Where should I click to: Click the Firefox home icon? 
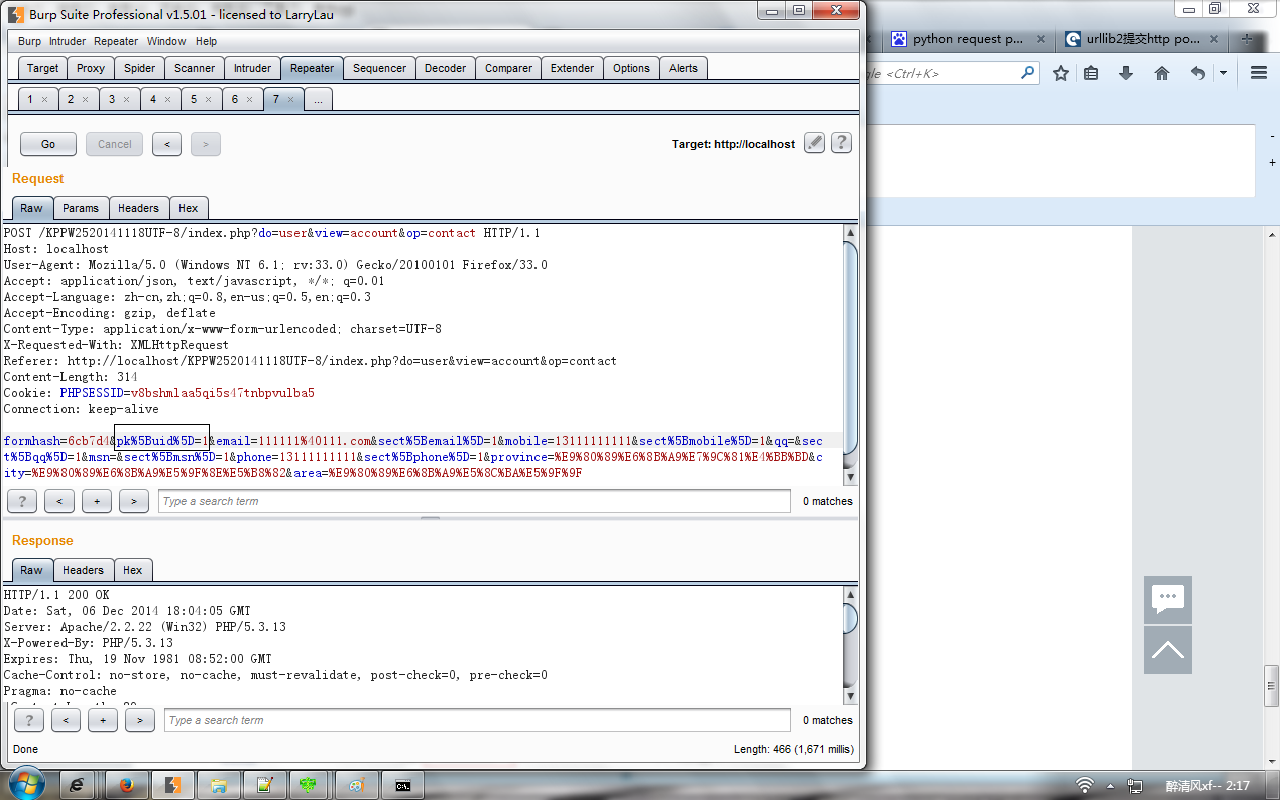(x=1162, y=73)
